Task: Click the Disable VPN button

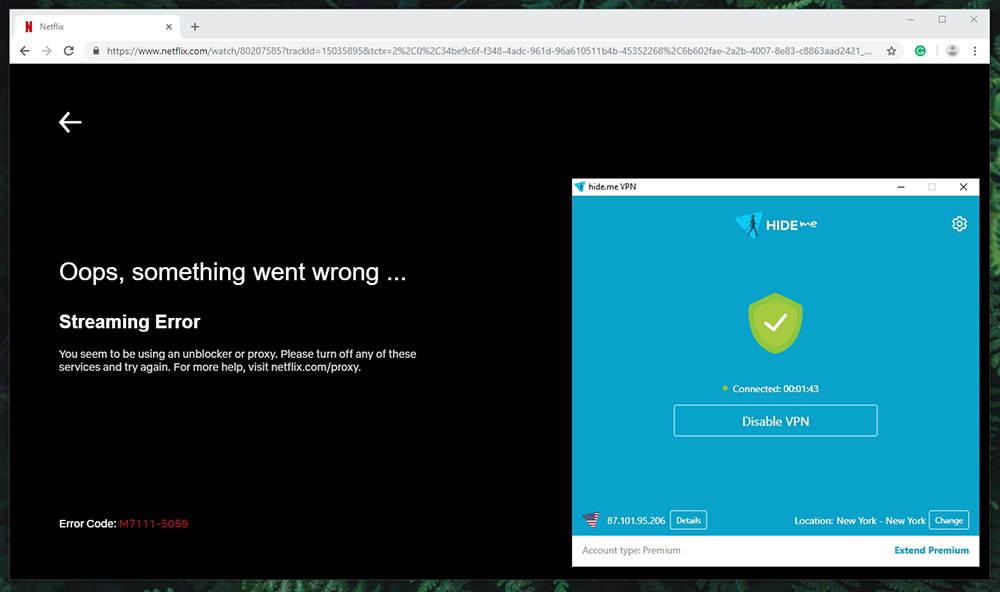Action: (776, 421)
